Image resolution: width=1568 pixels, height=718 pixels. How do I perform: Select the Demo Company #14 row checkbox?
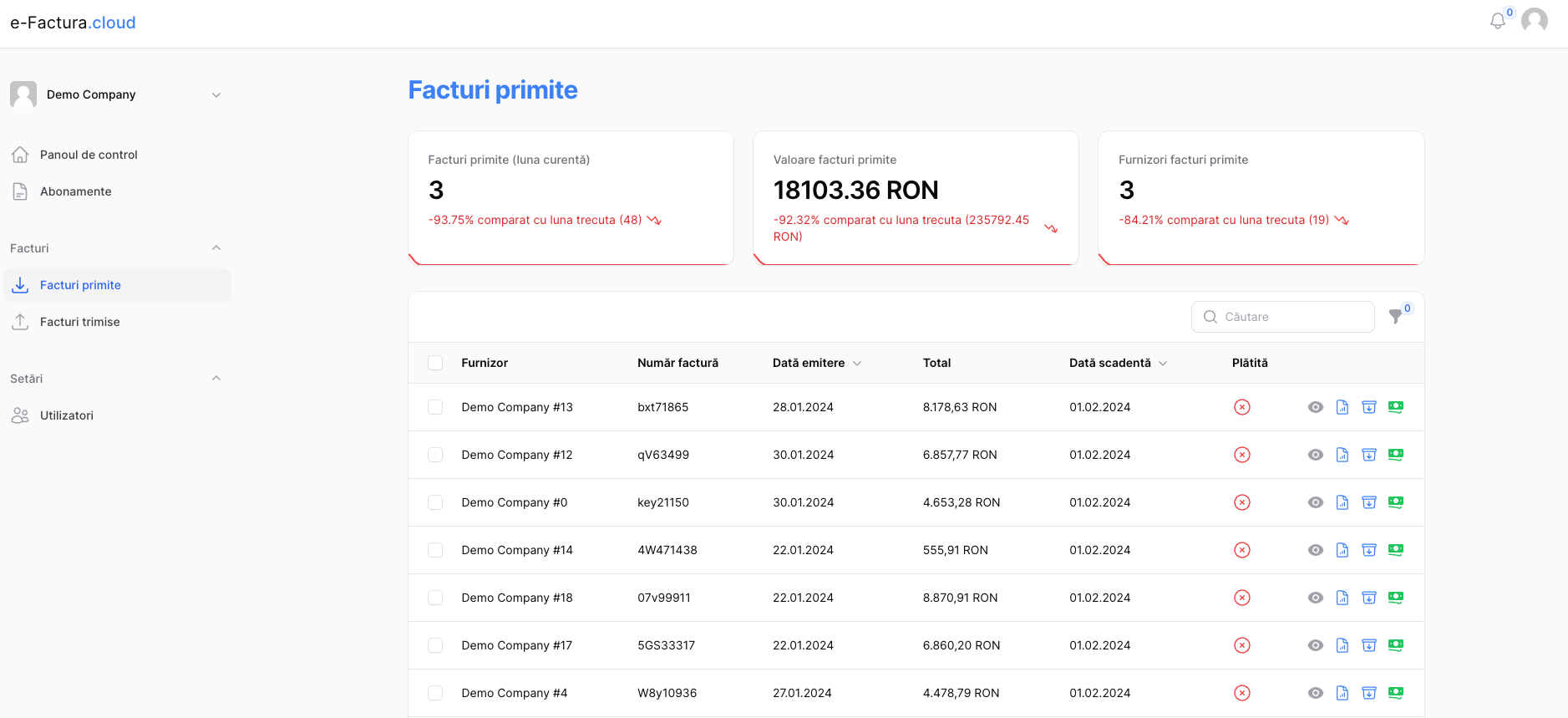435,550
